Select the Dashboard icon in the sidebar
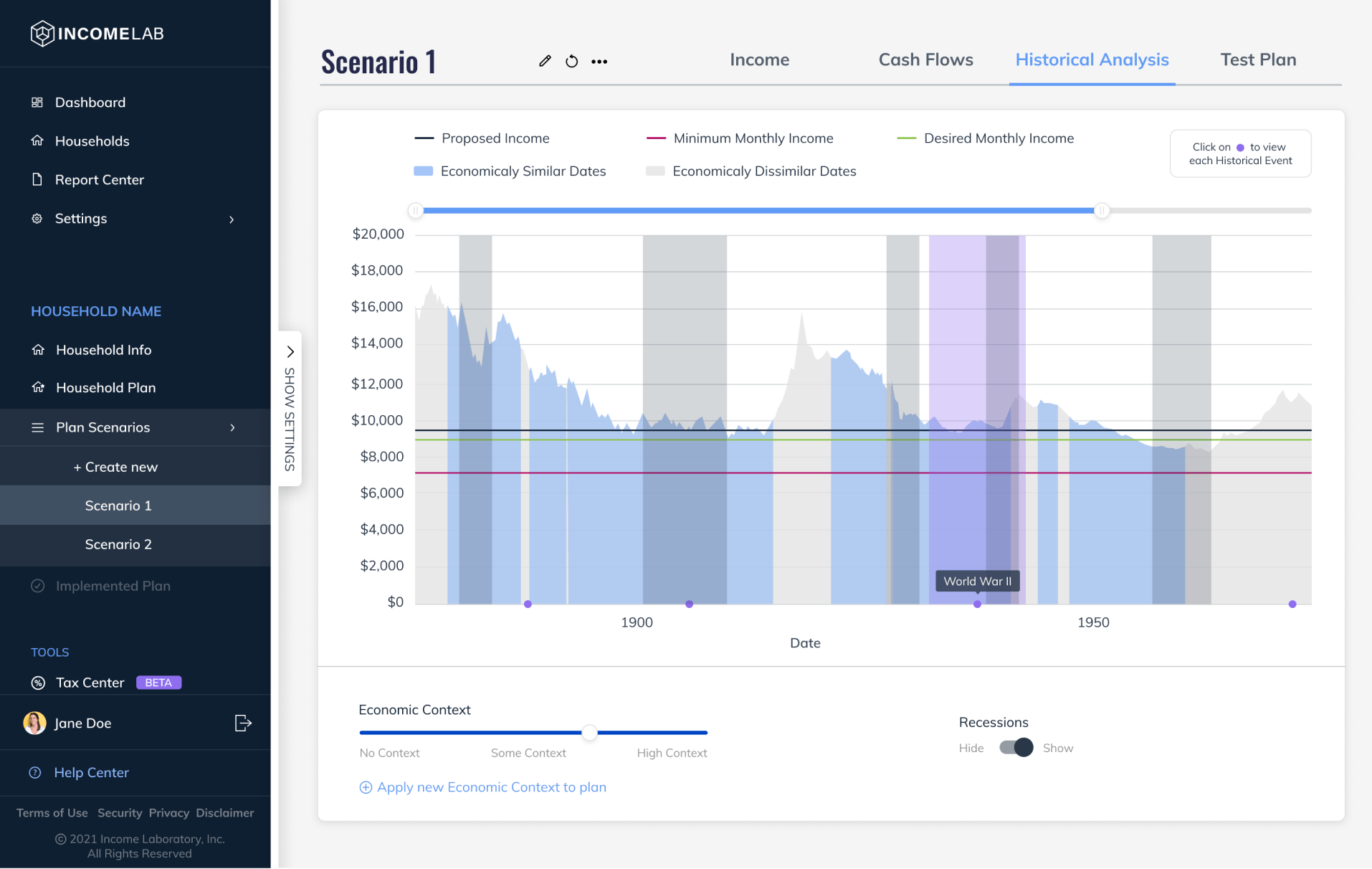This screenshot has height=869, width=1372. [37, 102]
